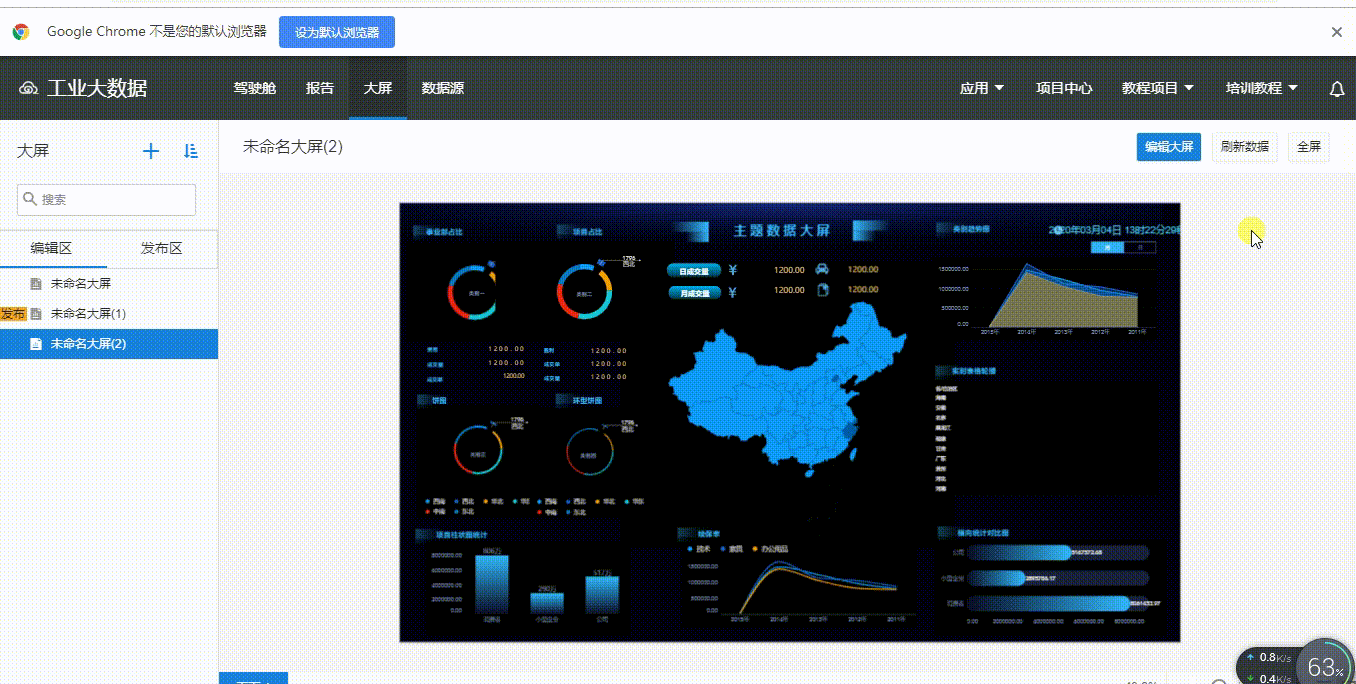Switch trend chart toggle to 周

(1107, 247)
